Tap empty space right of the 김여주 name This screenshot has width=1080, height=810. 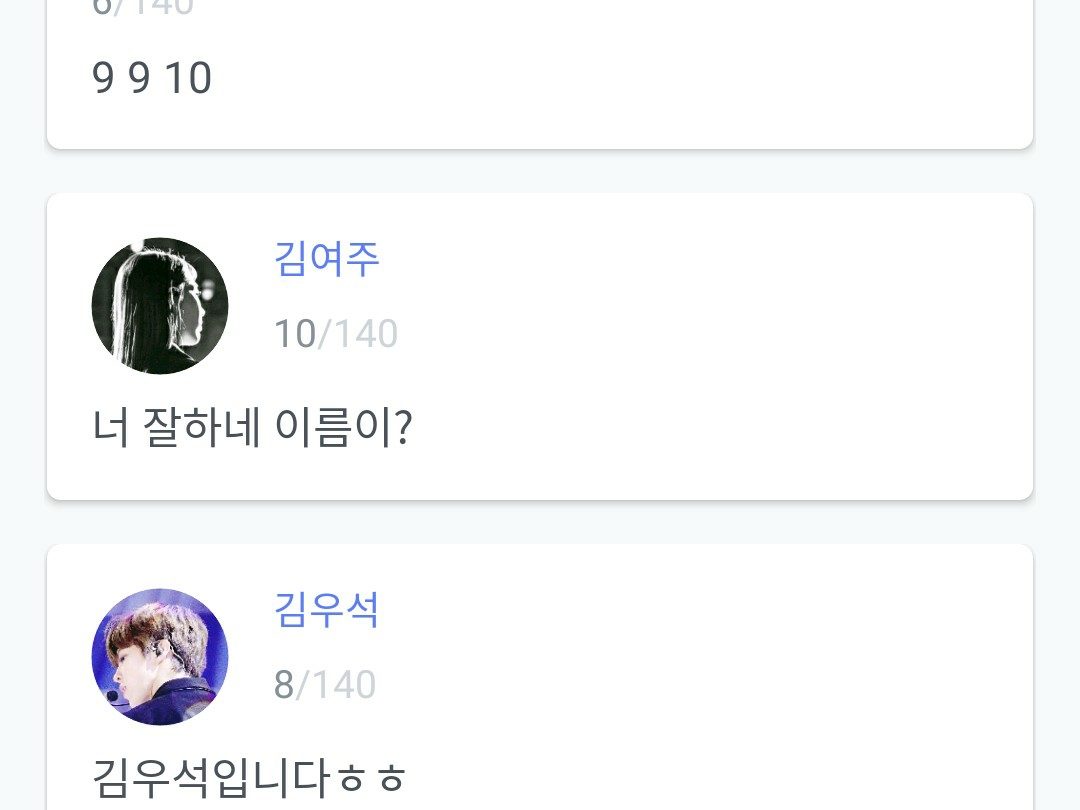click(700, 259)
